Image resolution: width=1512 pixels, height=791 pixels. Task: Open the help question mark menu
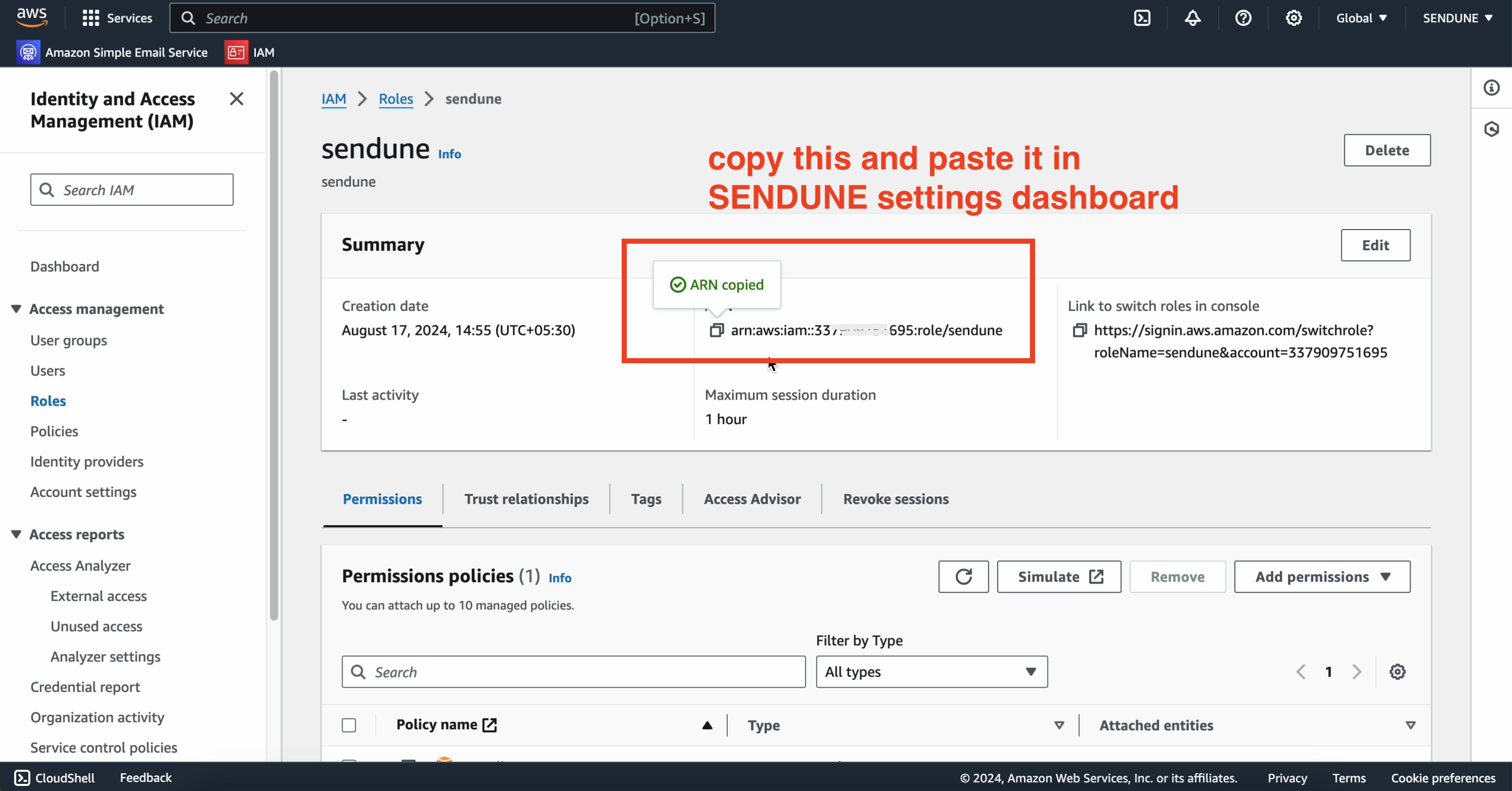pos(1243,18)
